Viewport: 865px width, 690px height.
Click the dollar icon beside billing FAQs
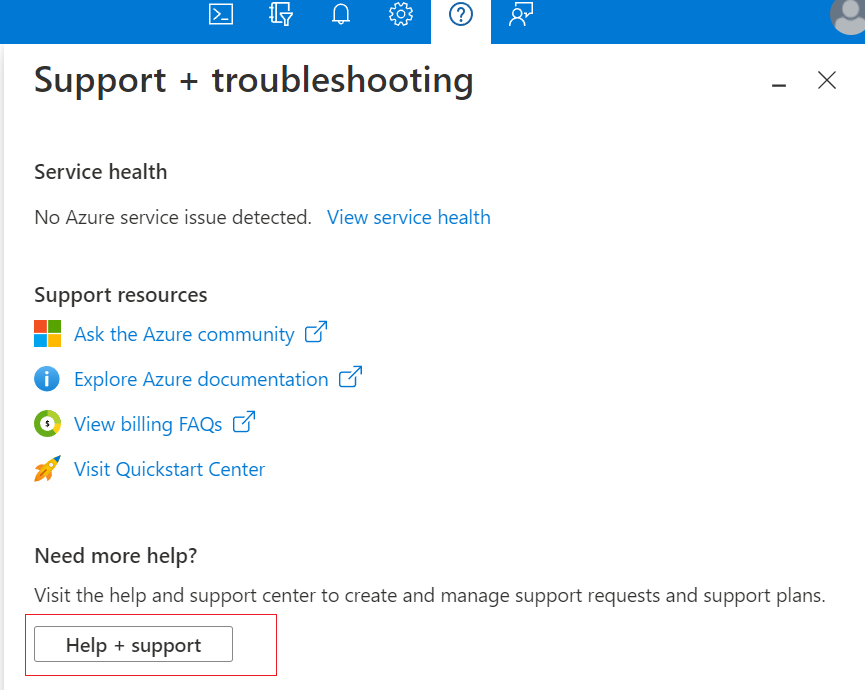tap(46, 423)
